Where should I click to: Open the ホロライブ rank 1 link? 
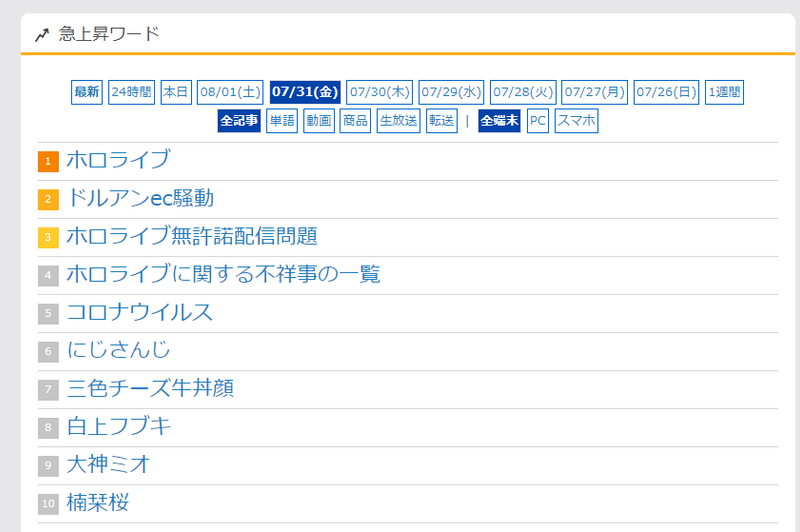[x=118, y=160]
